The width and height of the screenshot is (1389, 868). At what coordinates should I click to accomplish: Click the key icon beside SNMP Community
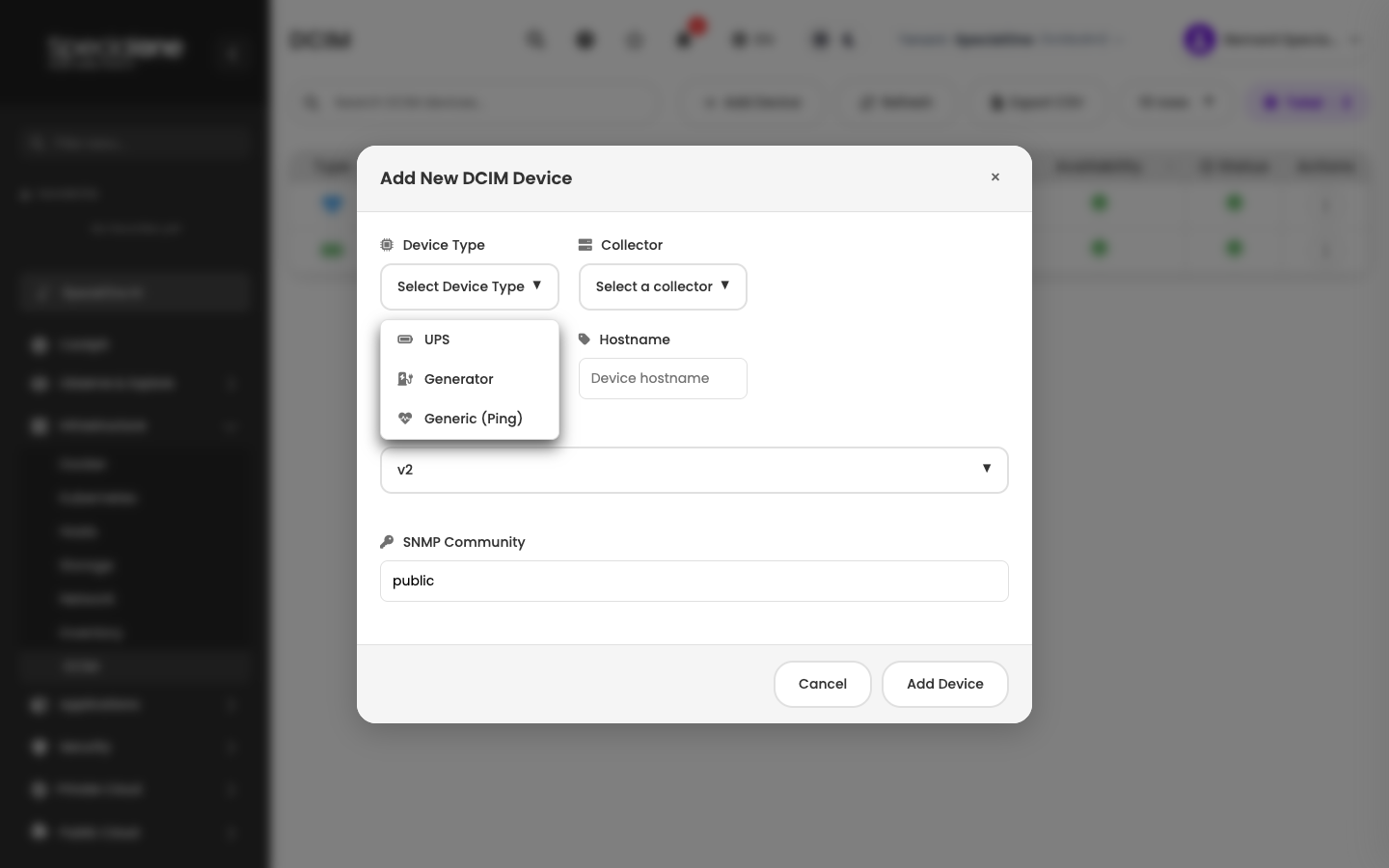click(x=387, y=542)
